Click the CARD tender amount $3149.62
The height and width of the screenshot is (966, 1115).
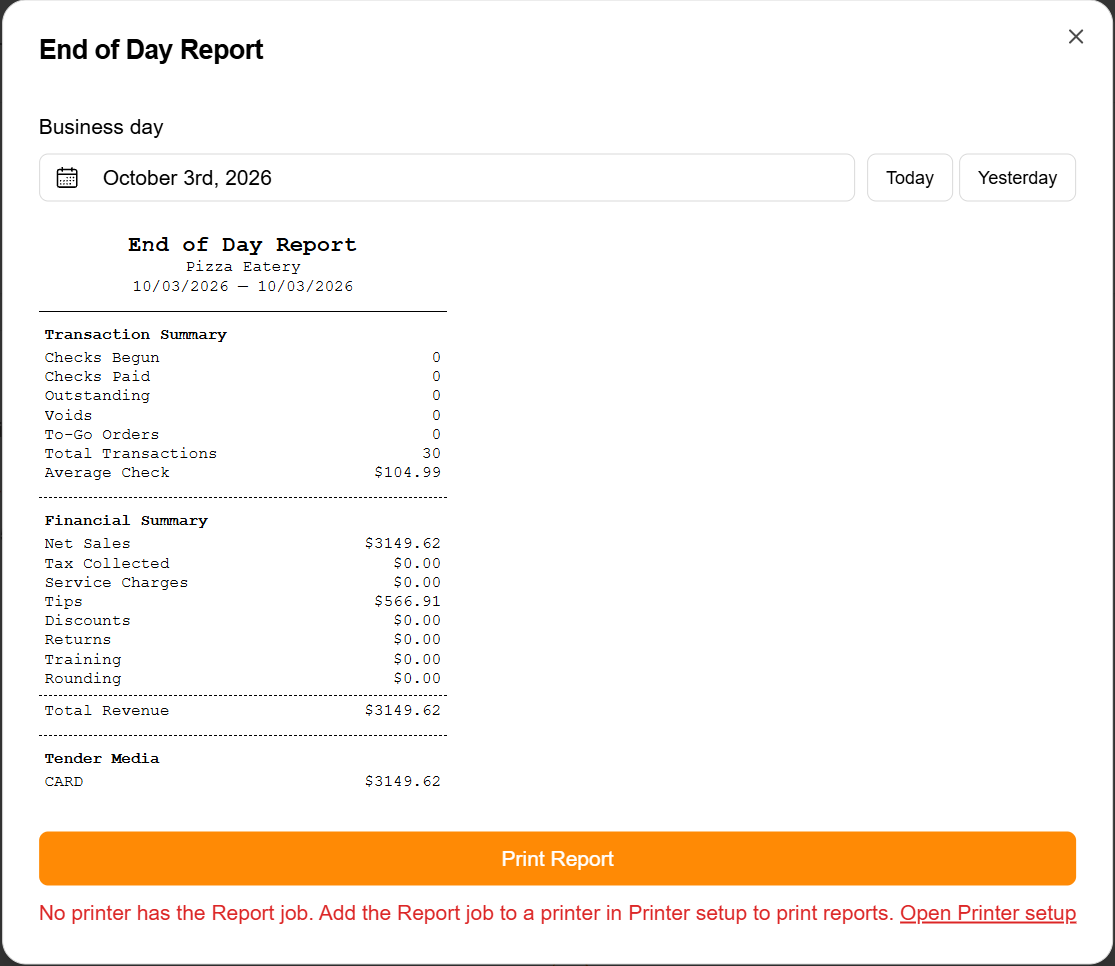pos(402,781)
